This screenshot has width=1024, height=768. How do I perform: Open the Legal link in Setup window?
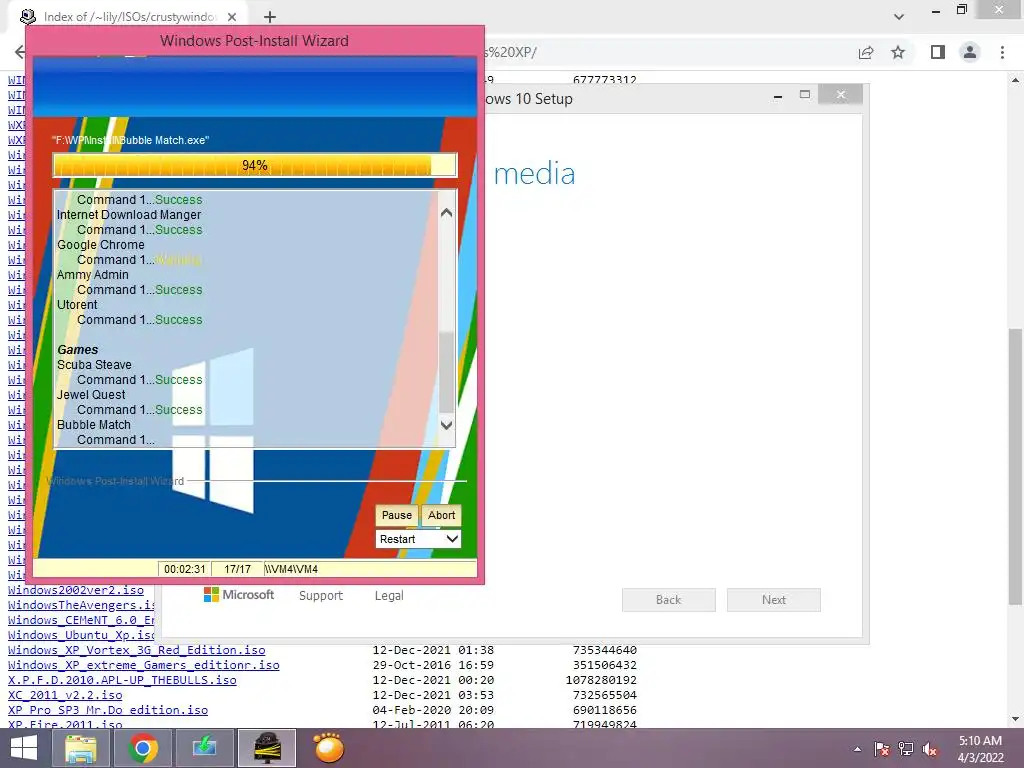[389, 596]
